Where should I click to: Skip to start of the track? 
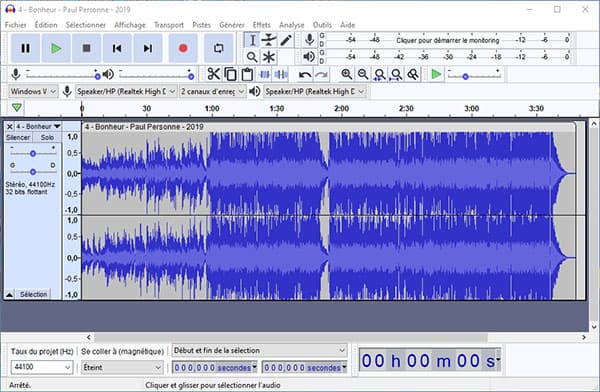tap(117, 48)
